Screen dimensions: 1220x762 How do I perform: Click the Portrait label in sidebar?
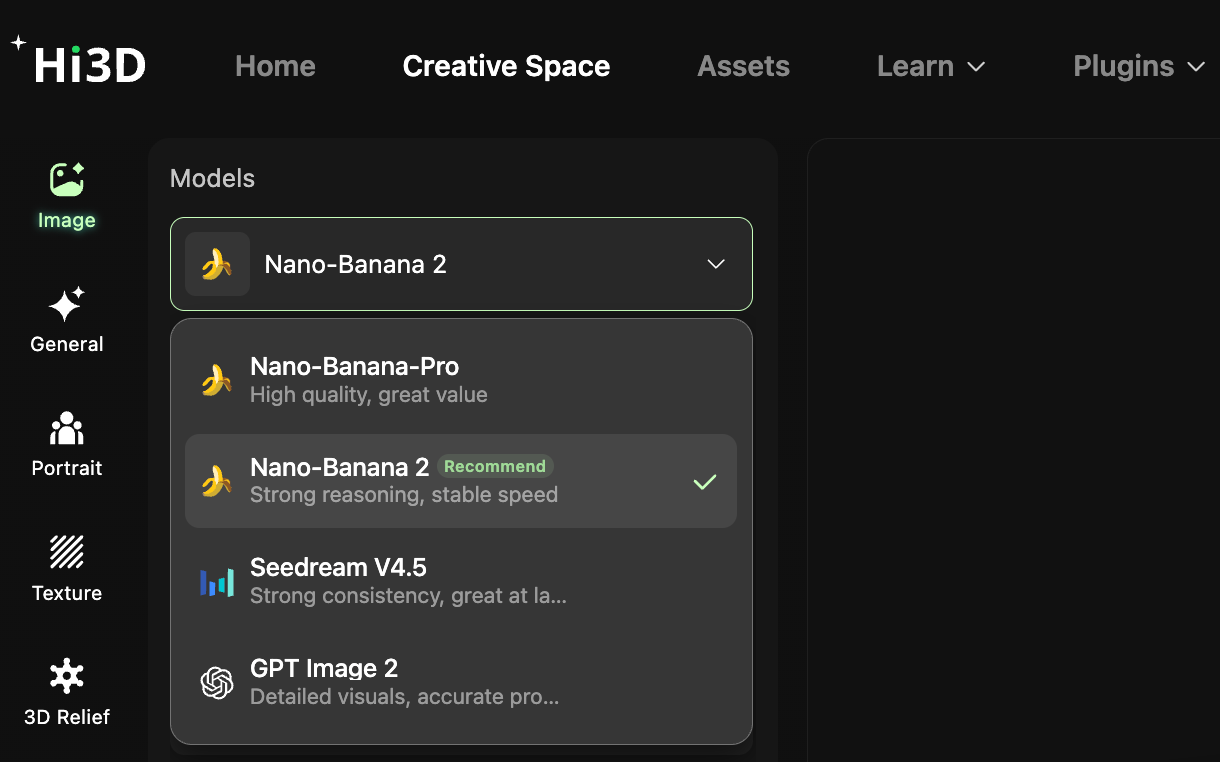(67, 468)
